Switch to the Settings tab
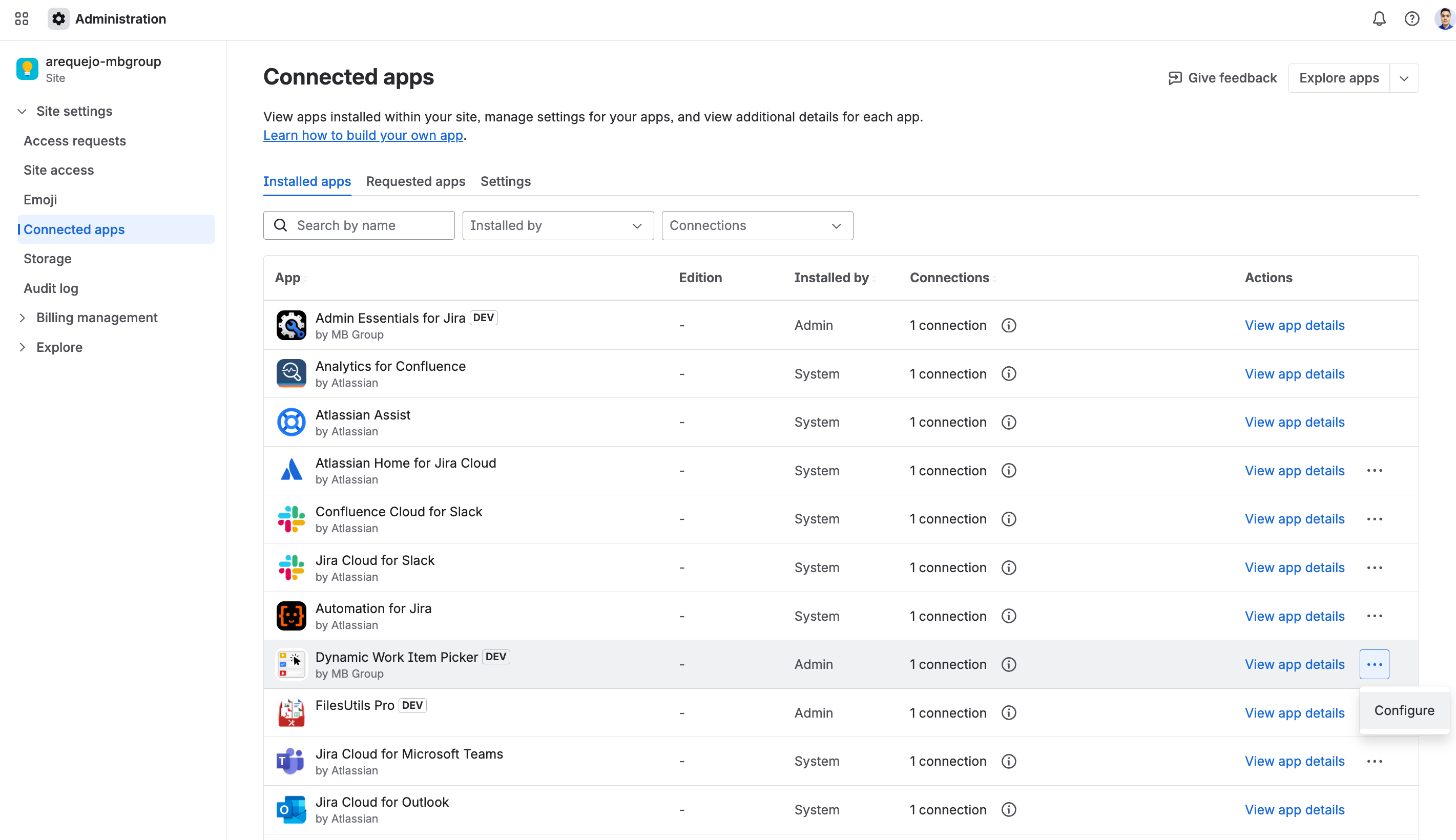1456x840 pixels. (x=505, y=182)
